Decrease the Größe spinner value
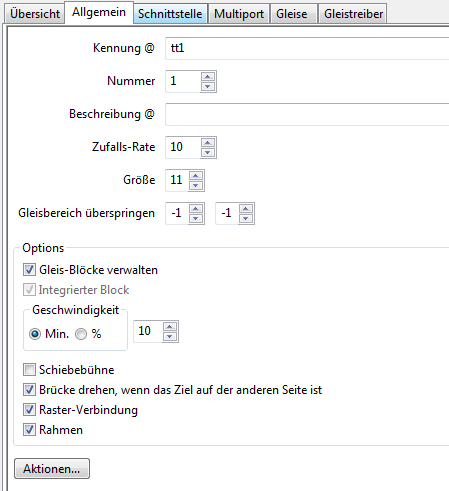 coord(196,185)
